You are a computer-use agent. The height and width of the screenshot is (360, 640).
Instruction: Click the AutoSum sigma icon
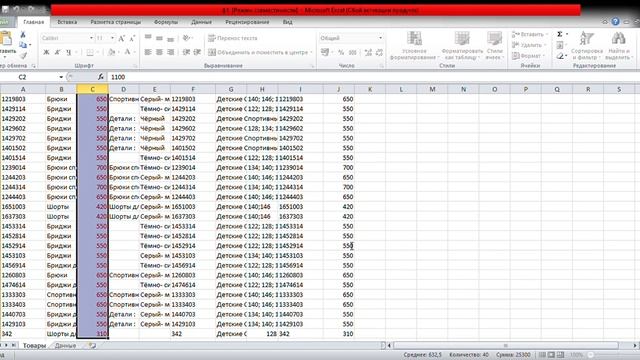pyautogui.click(x=560, y=34)
